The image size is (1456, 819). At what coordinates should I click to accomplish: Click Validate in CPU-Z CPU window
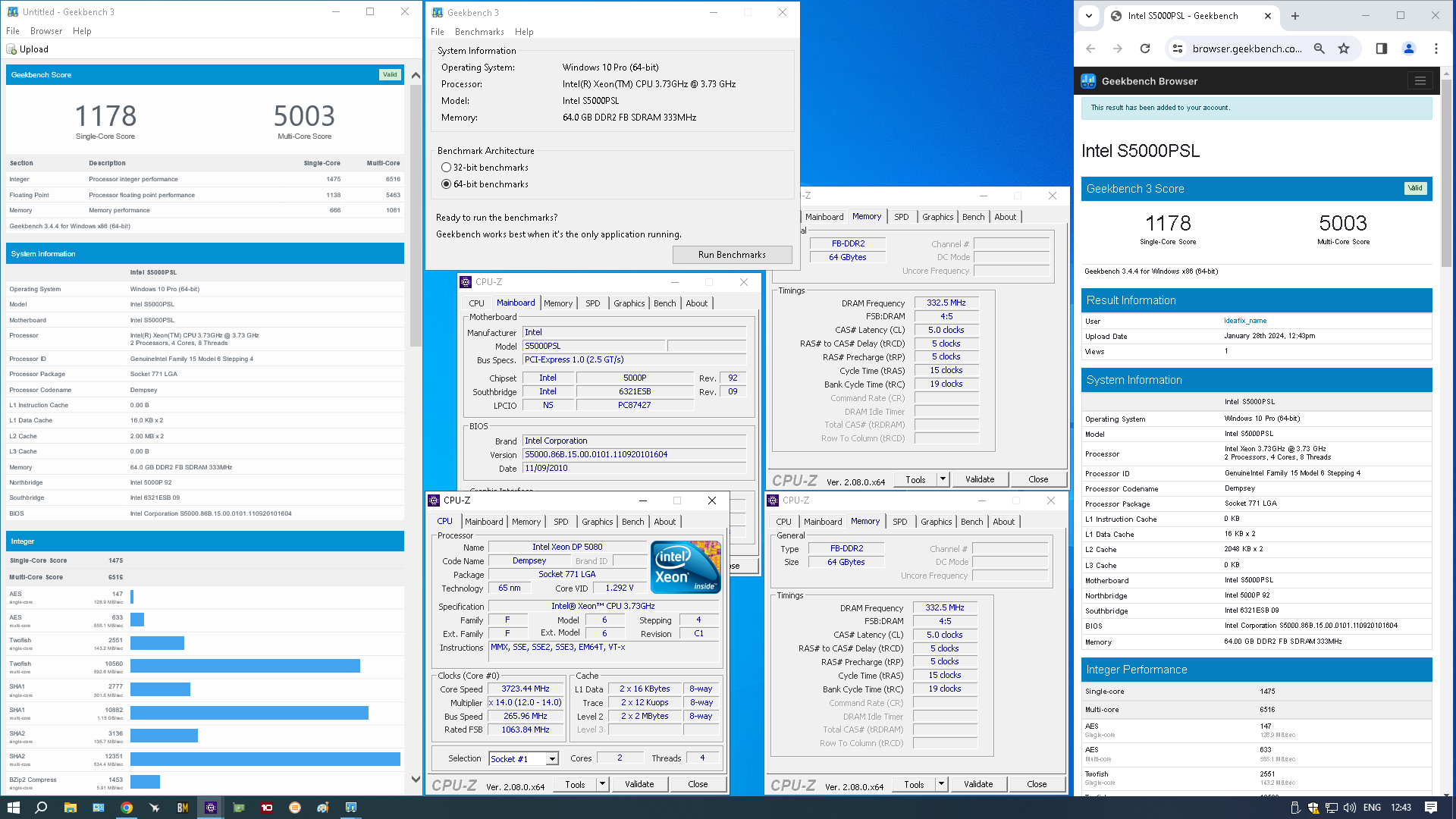coord(639,785)
